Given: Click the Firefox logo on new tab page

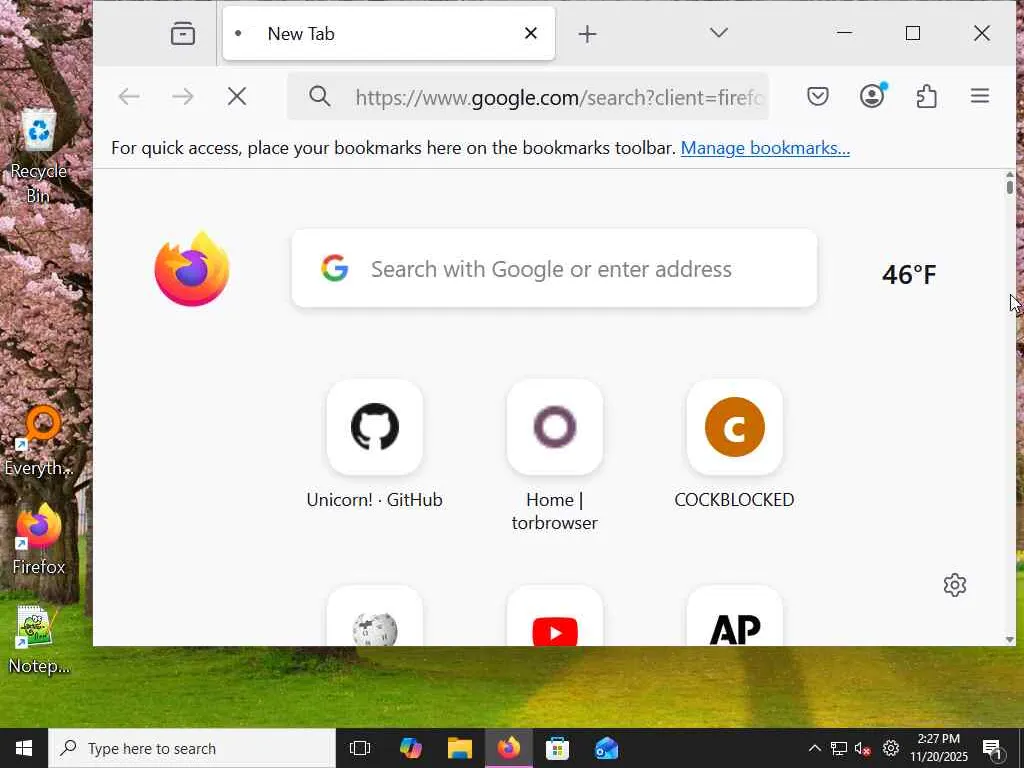Looking at the screenshot, I should [192, 268].
